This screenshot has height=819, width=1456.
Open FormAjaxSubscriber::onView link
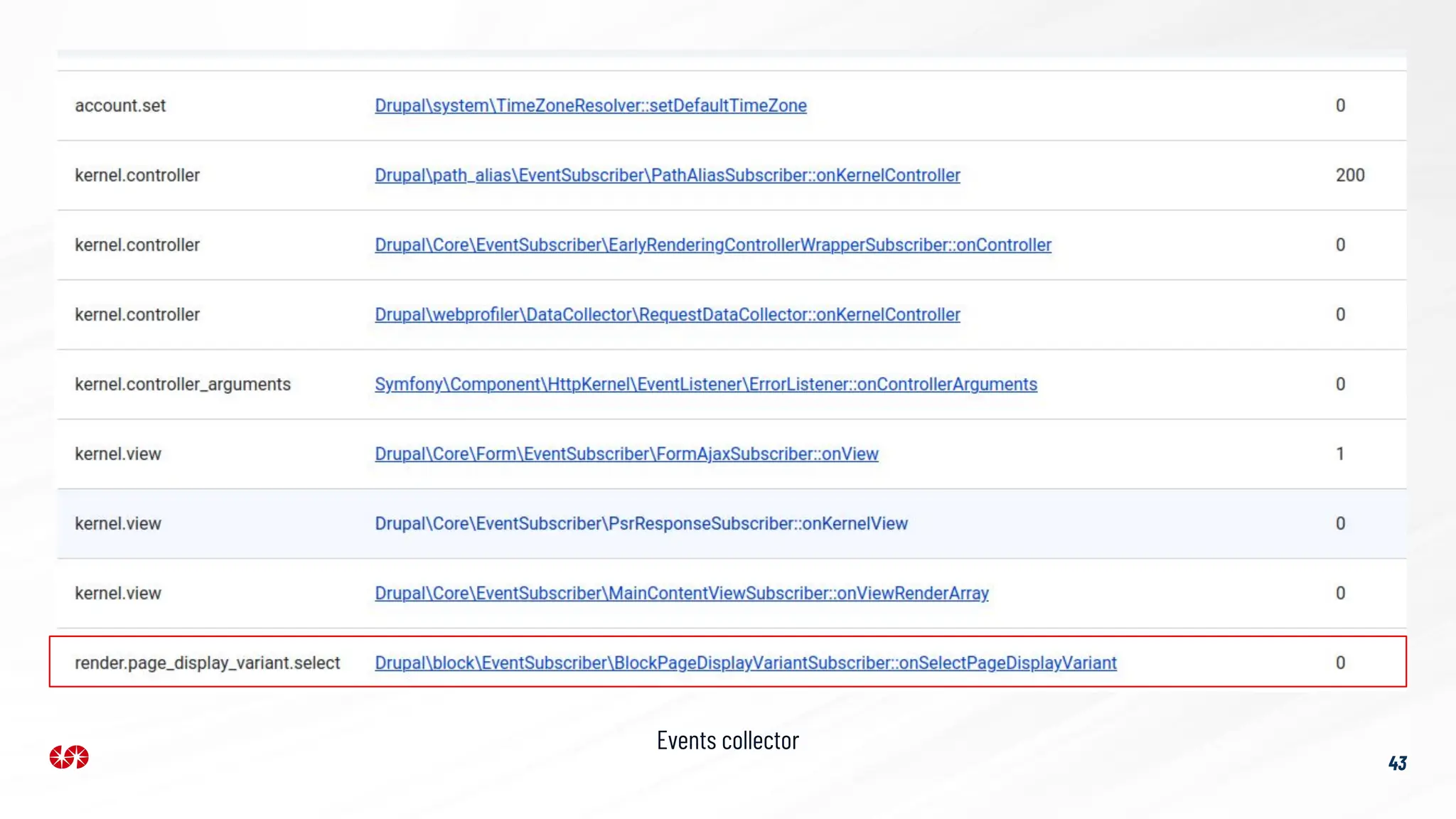[x=626, y=454]
